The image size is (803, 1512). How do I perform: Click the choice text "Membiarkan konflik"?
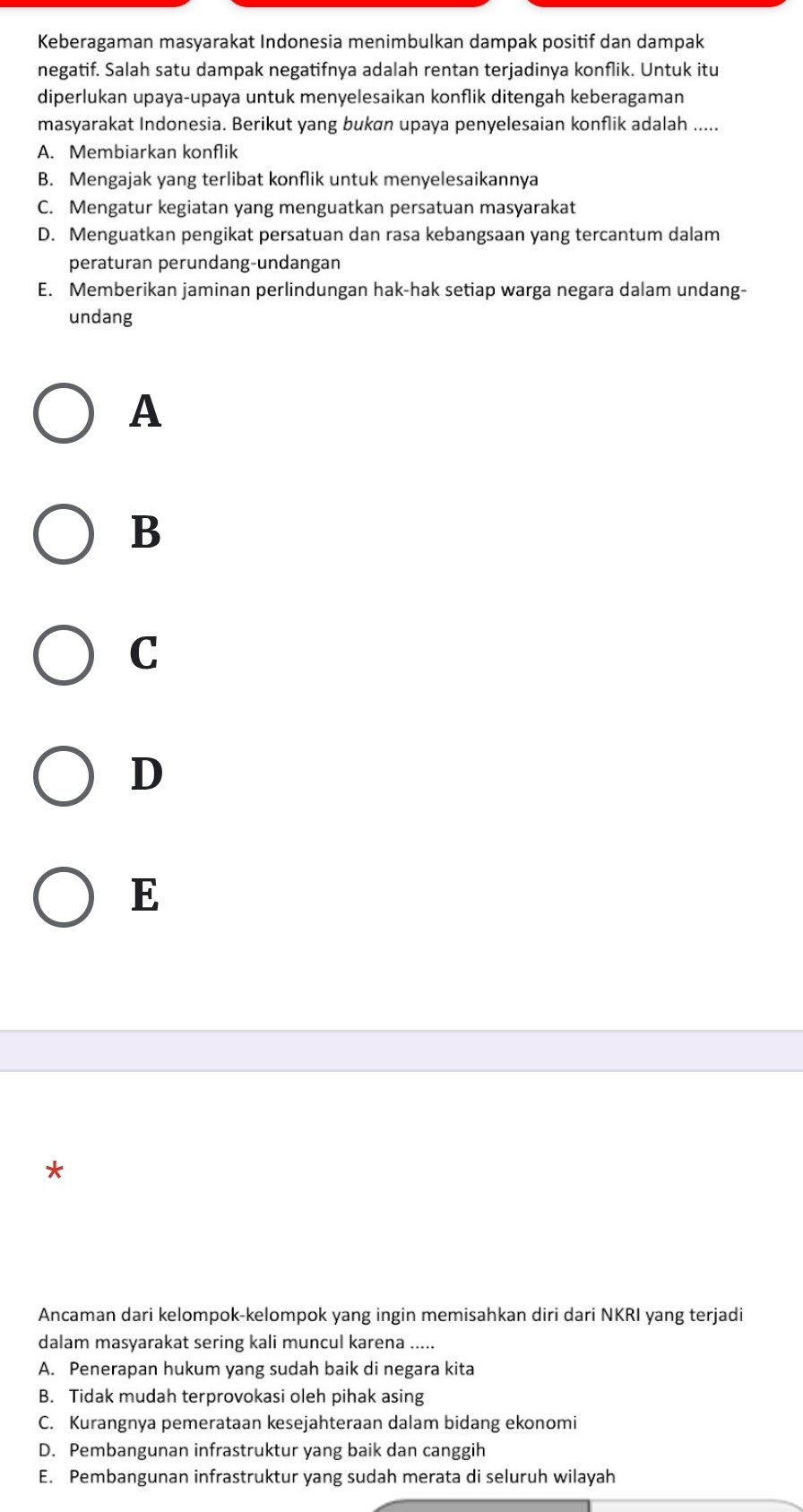[x=153, y=152]
